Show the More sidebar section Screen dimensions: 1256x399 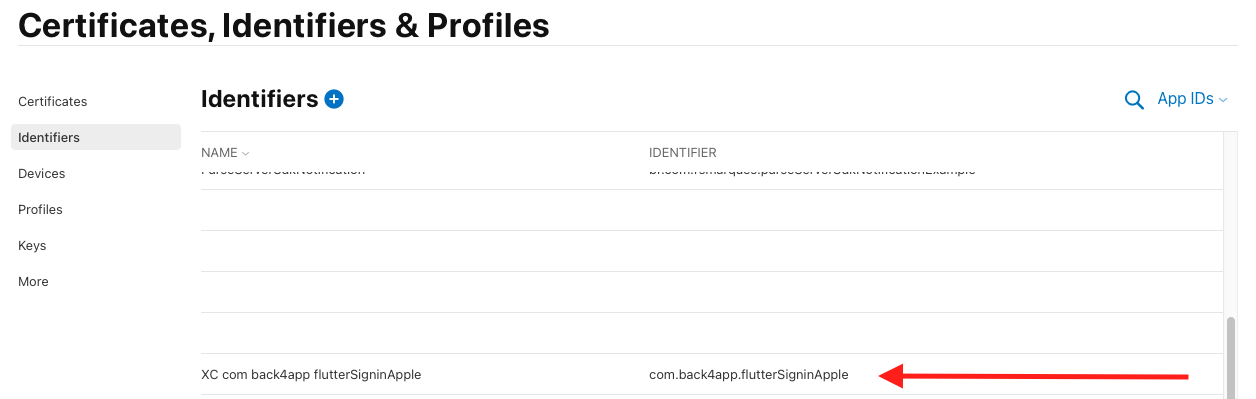coord(33,281)
